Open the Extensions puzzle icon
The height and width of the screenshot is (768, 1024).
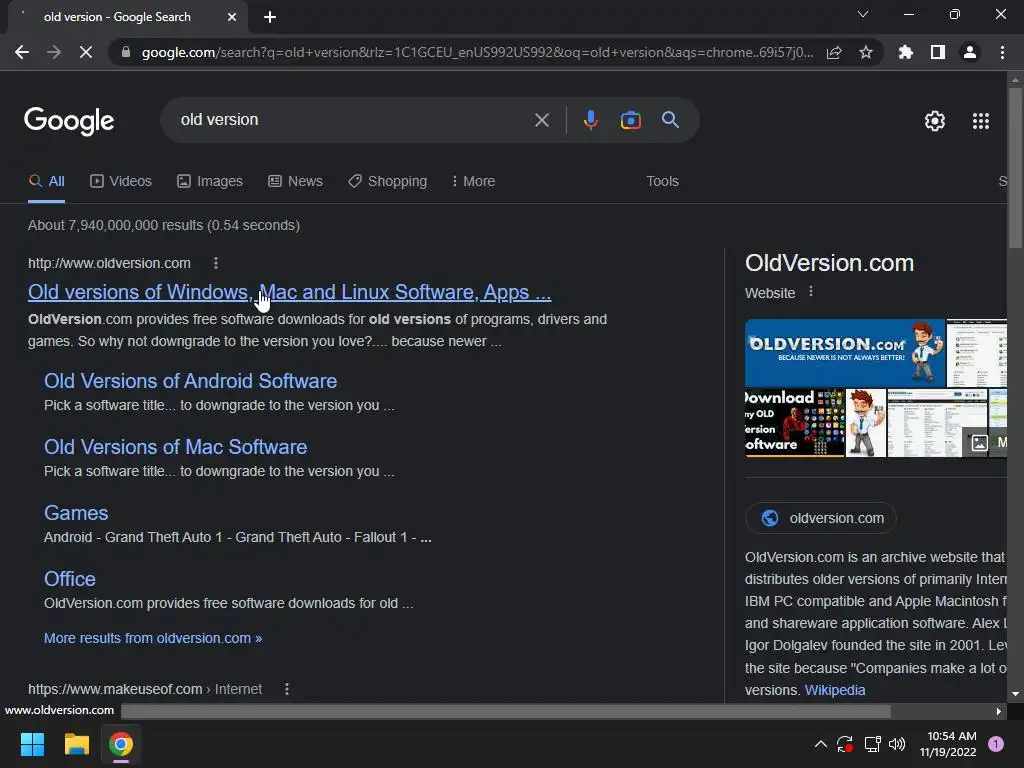tap(905, 52)
